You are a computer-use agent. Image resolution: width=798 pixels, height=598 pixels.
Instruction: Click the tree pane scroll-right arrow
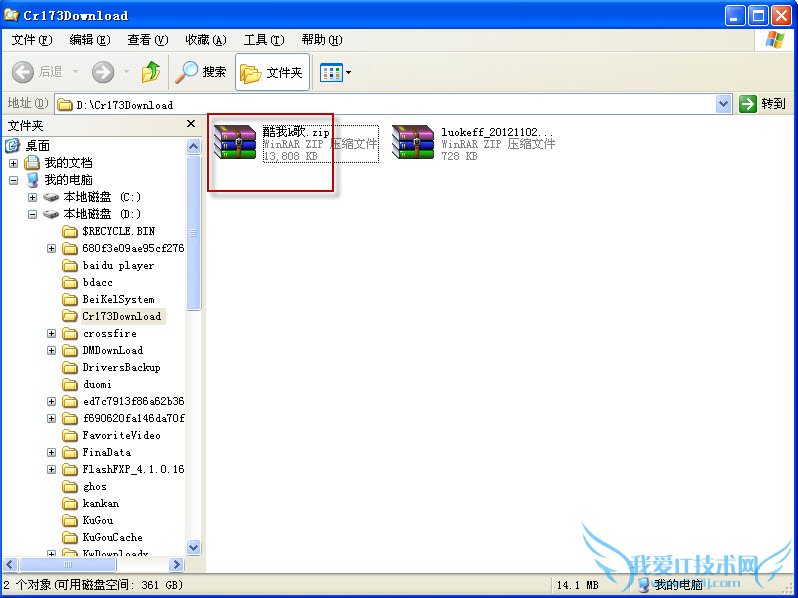tap(176, 564)
